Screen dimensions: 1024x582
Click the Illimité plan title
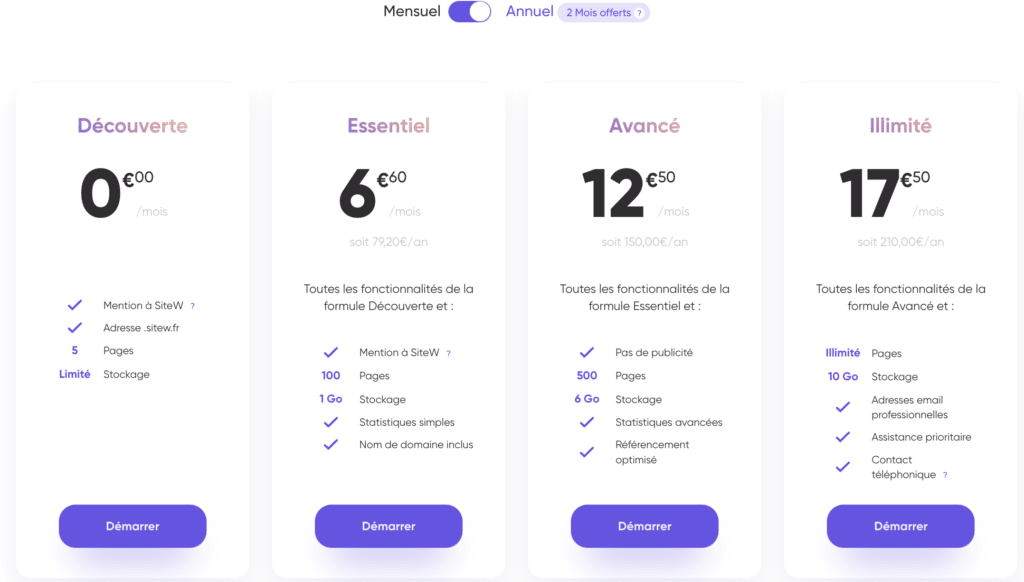[x=900, y=126]
